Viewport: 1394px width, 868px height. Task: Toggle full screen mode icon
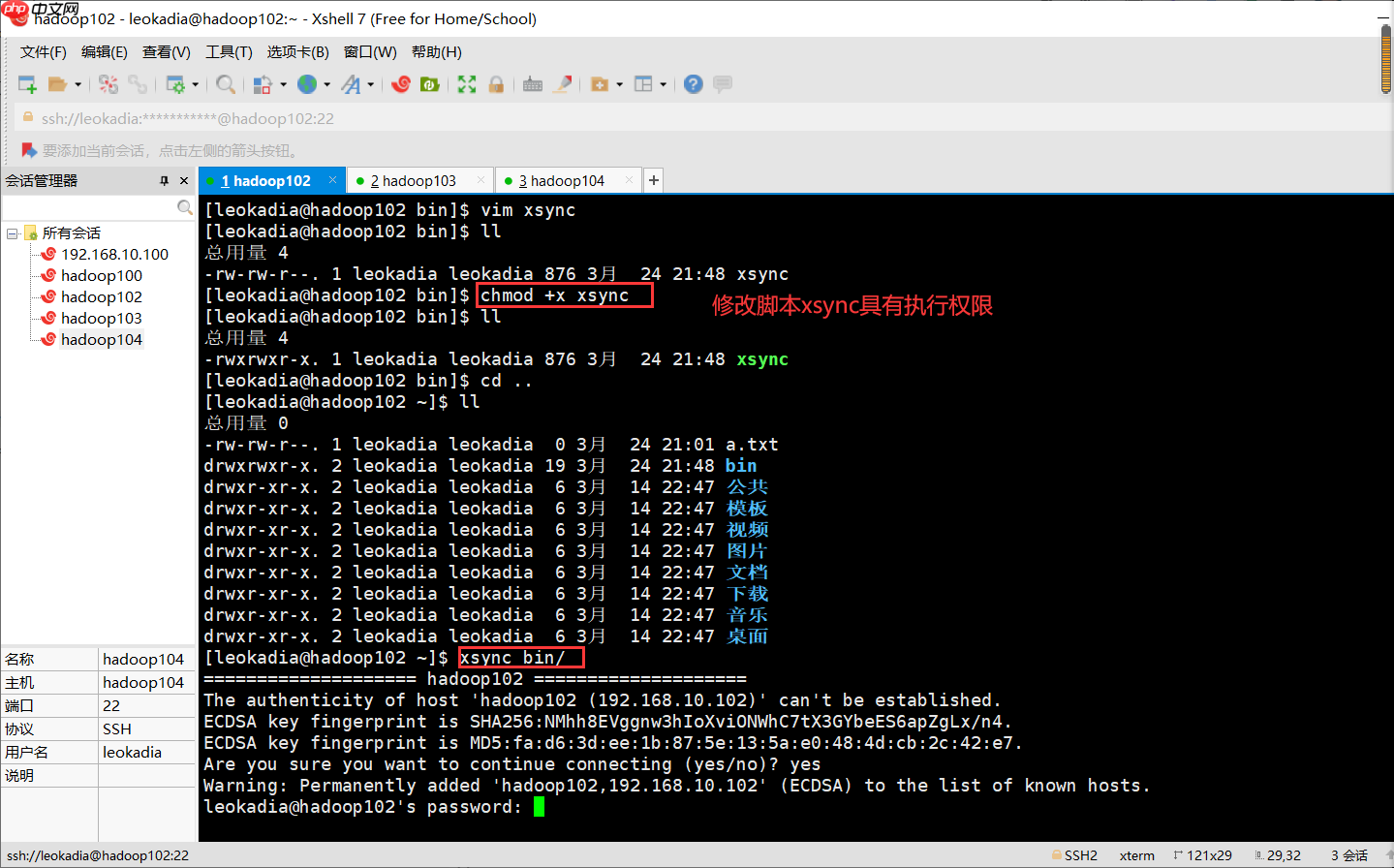pos(467,85)
